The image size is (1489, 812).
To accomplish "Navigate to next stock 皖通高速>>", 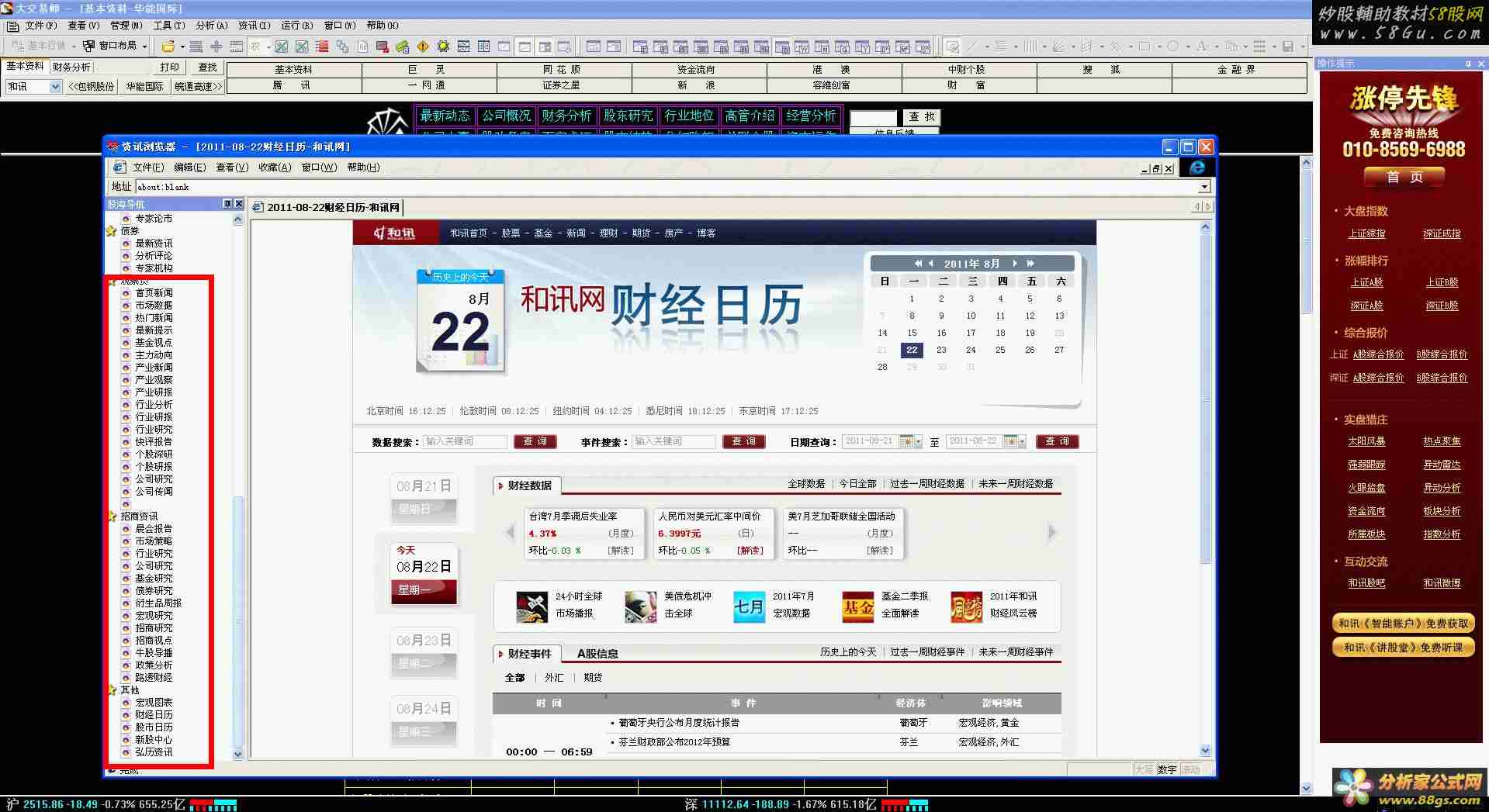I will (198, 87).
